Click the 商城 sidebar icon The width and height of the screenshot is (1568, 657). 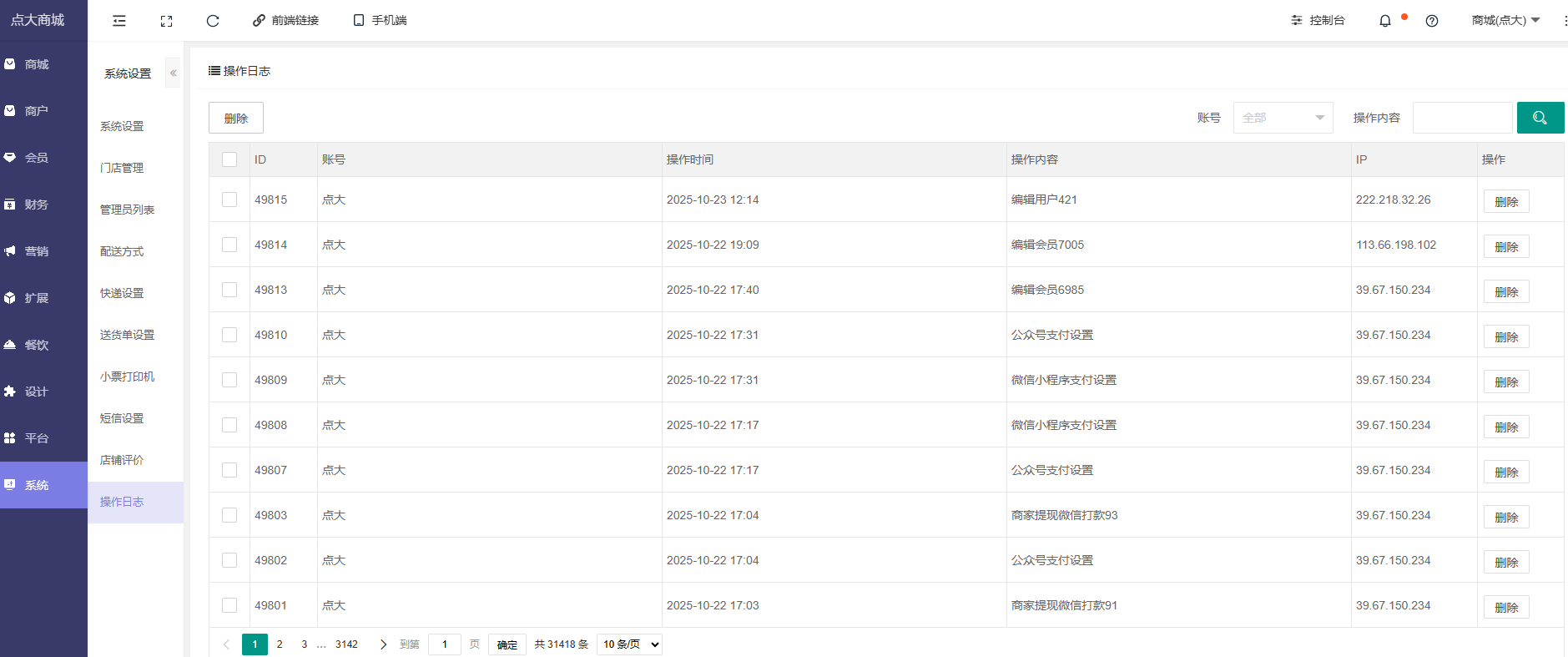[x=10, y=64]
